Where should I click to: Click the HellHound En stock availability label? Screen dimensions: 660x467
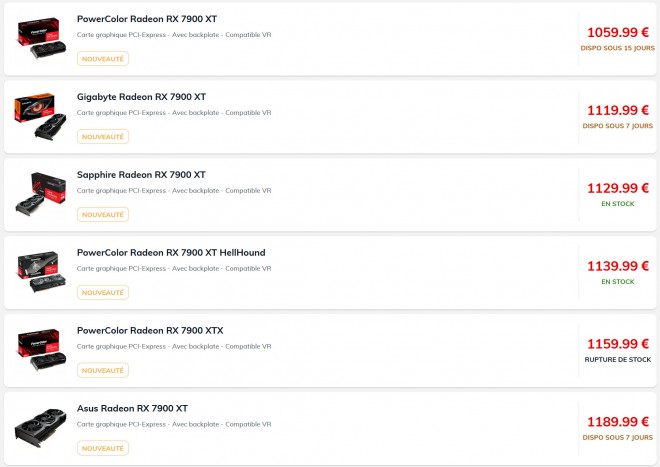click(x=618, y=281)
